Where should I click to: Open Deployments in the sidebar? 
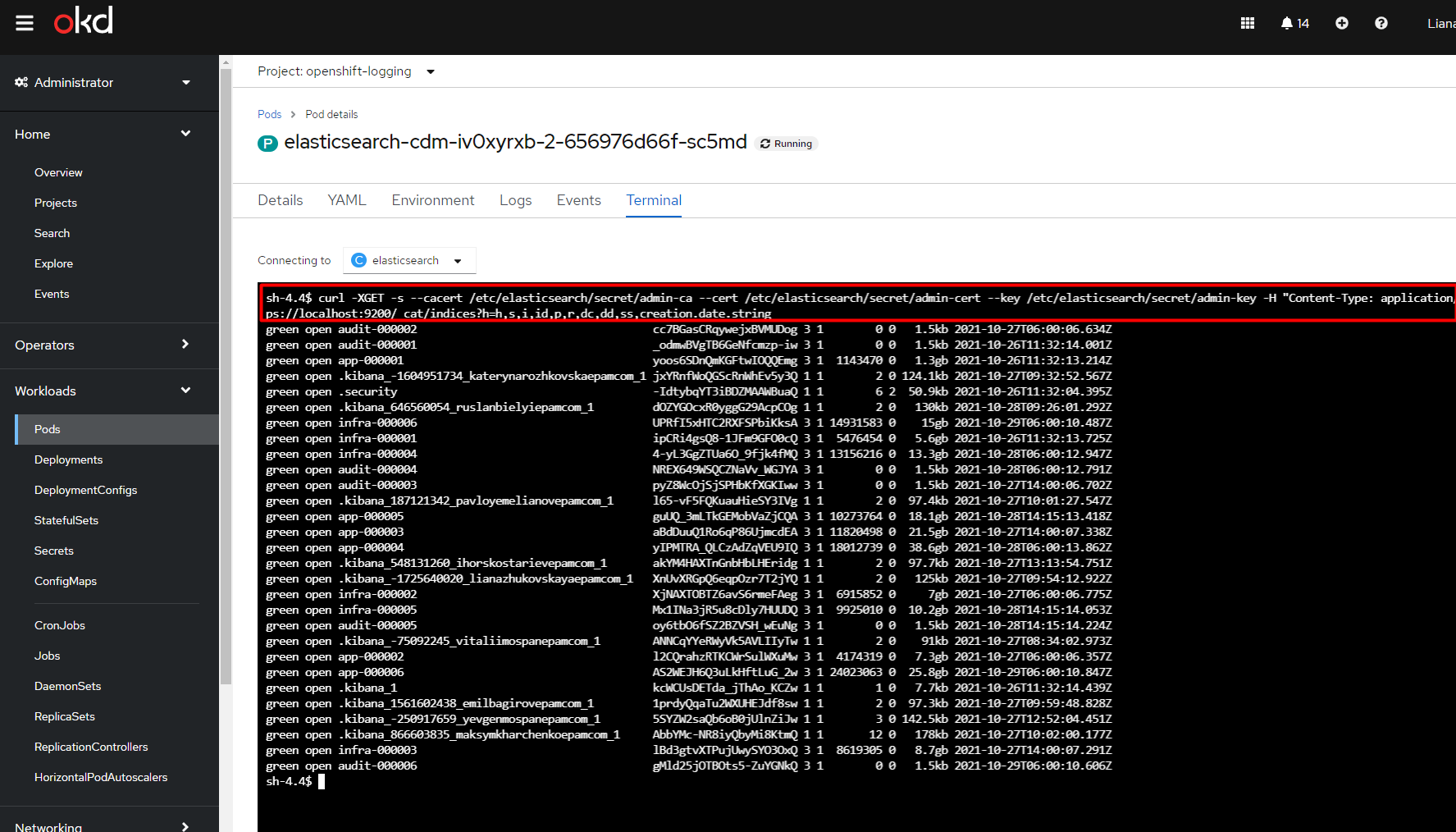click(x=68, y=460)
